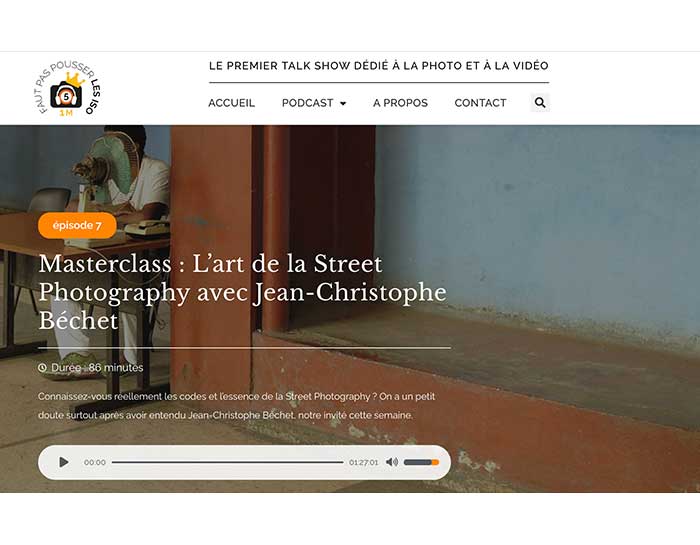Visit the Contact page
The height and width of the screenshot is (545, 700).
(480, 103)
